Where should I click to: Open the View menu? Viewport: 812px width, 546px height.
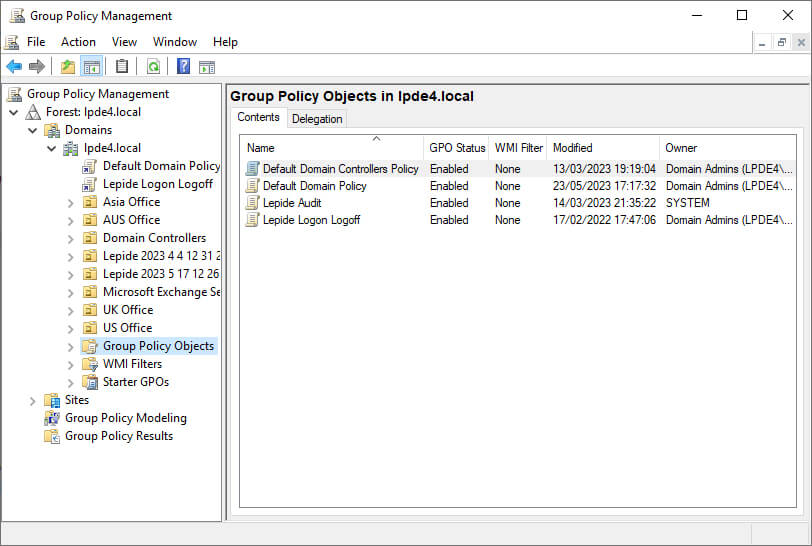[124, 42]
